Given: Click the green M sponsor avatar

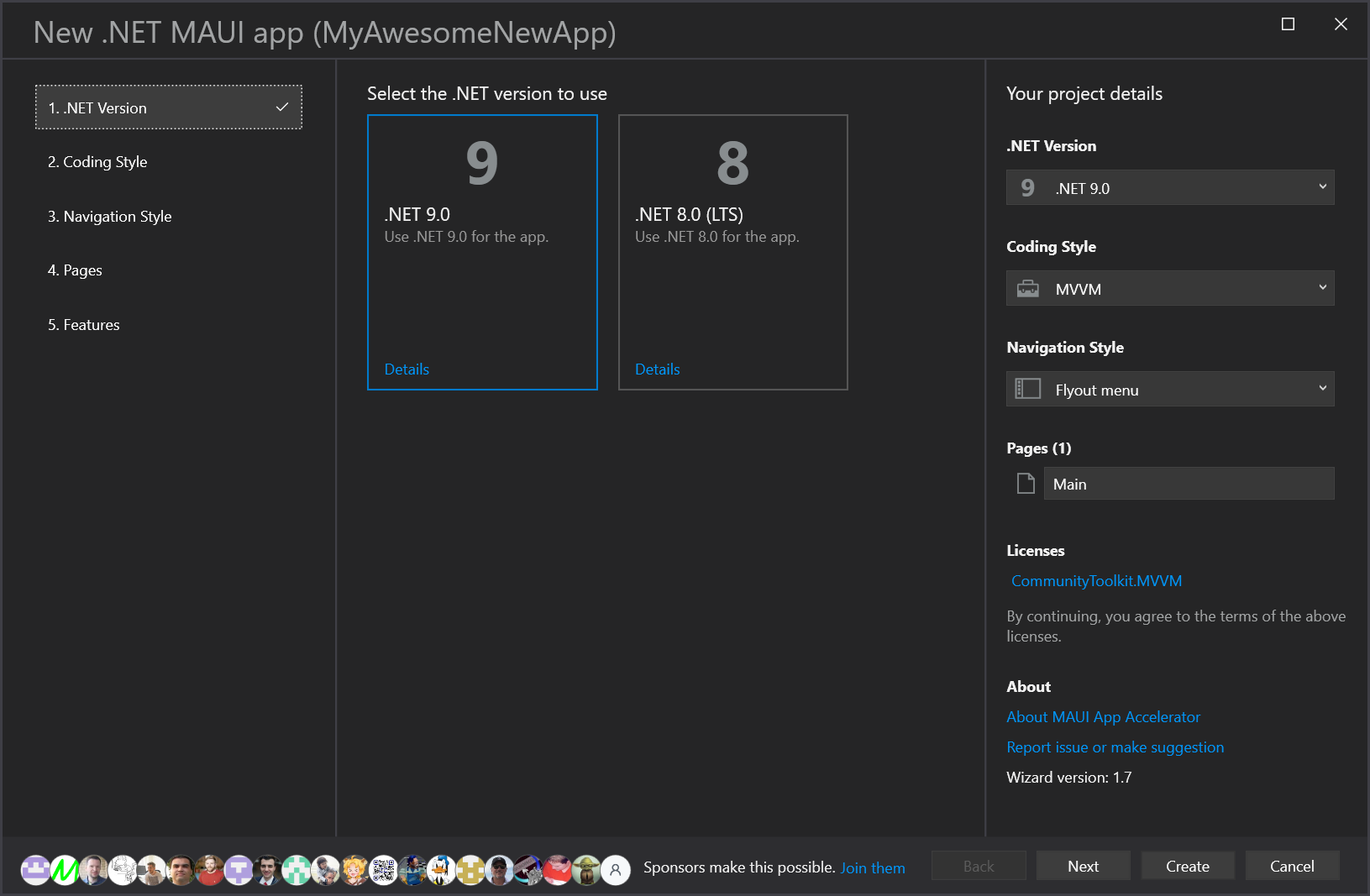Looking at the screenshot, I should coord(65,870).
